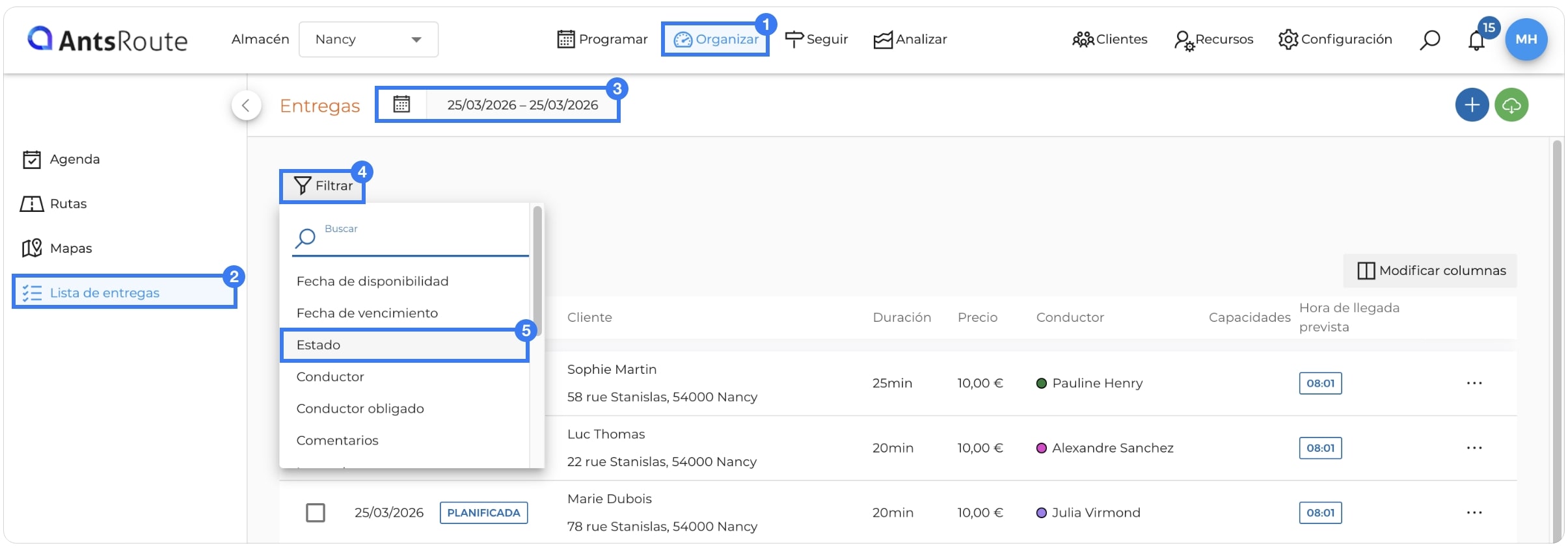The height and width of the screenshot is (550, 1568).
Task: Click the blue plus add delivery button
Action: point(1472,105)
